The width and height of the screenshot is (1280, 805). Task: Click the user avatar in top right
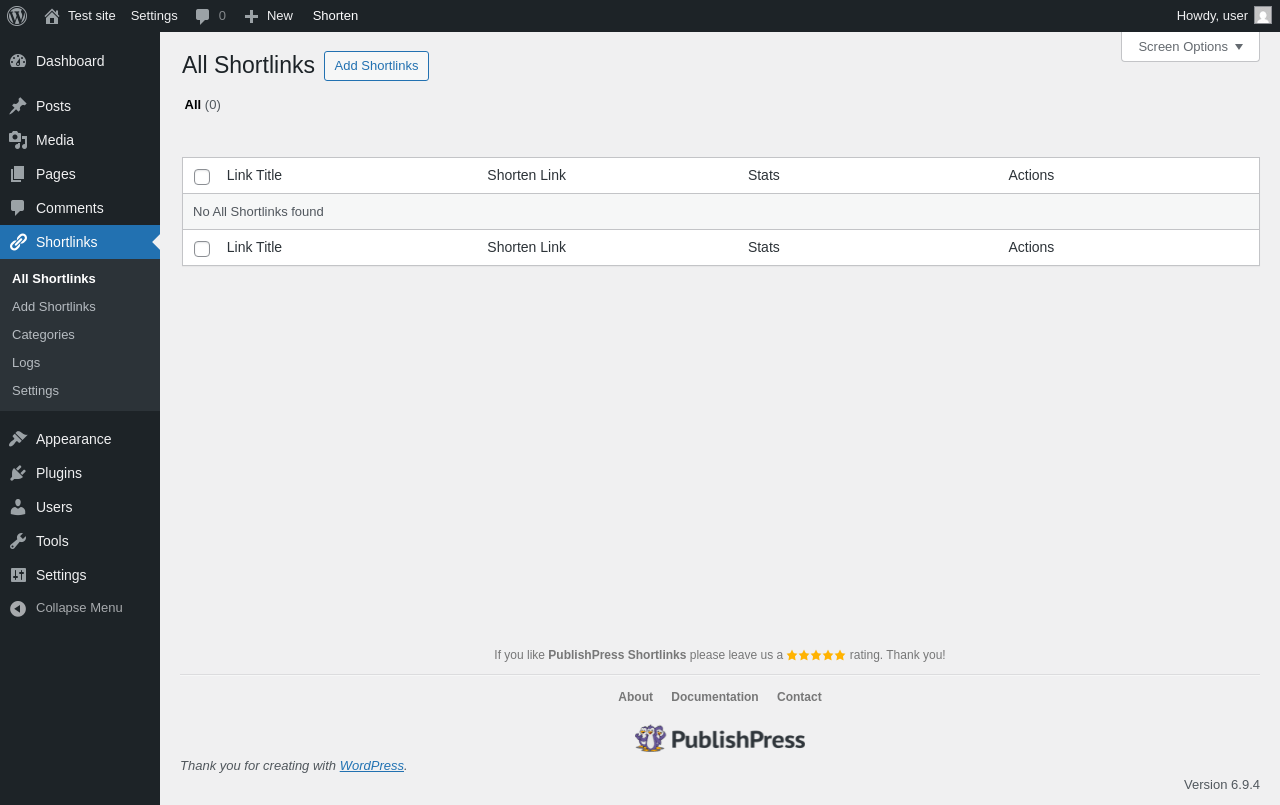point(1263,15)
